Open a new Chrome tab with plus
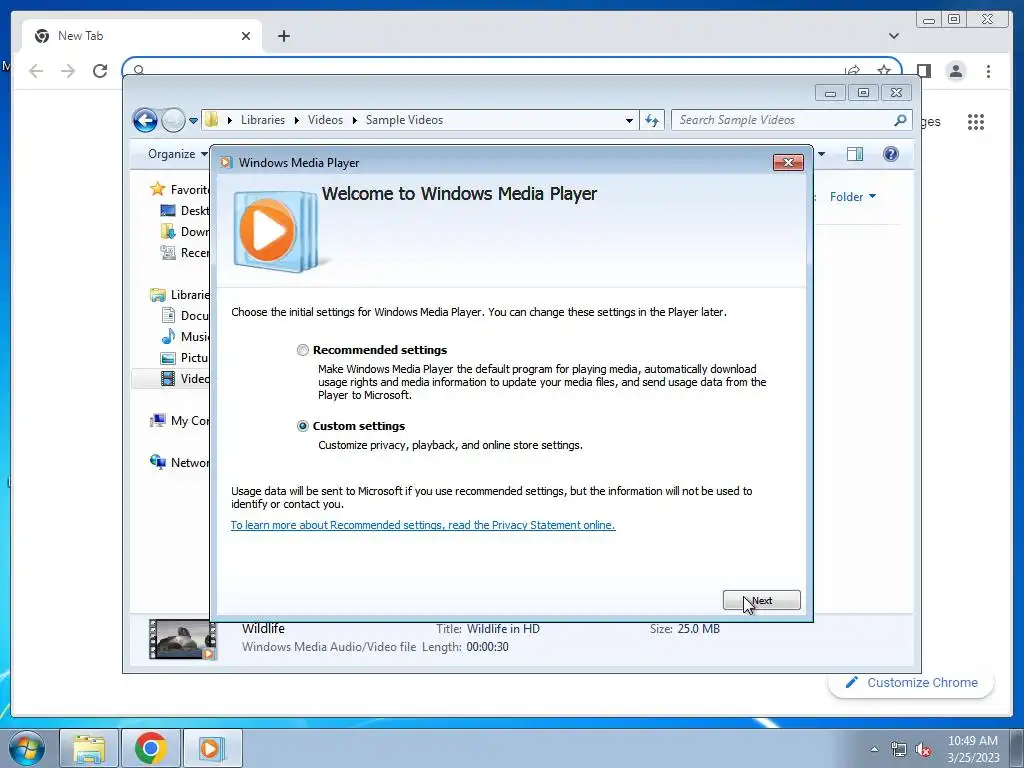Image resolution: width=1024 pixels, height=768 pixels. point(283,36)
